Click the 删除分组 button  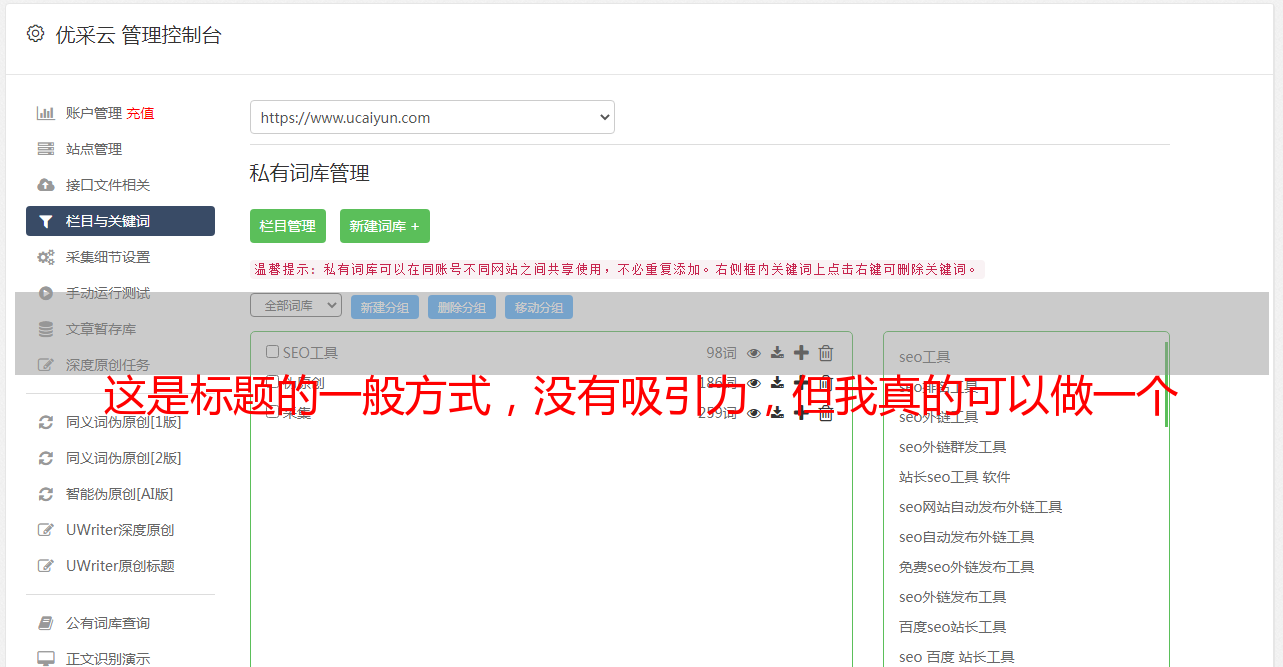(x=462, y=307)
